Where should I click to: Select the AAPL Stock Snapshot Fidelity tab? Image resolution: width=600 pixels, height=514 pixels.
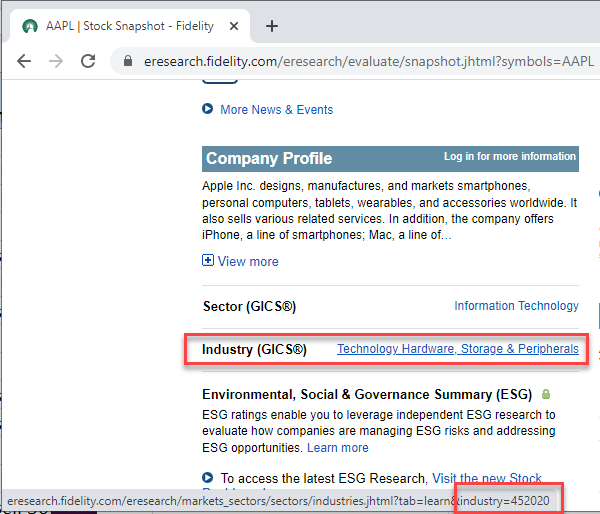click(x=130, y=26)
